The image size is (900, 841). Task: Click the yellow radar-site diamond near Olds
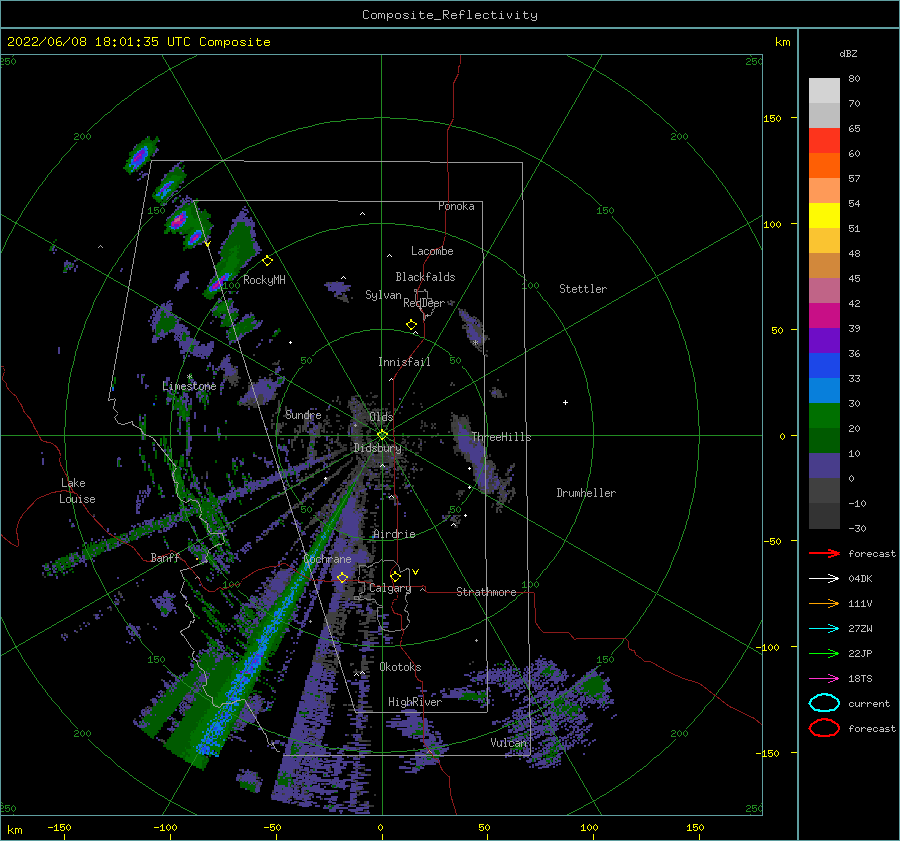click(x=382, y=435)
